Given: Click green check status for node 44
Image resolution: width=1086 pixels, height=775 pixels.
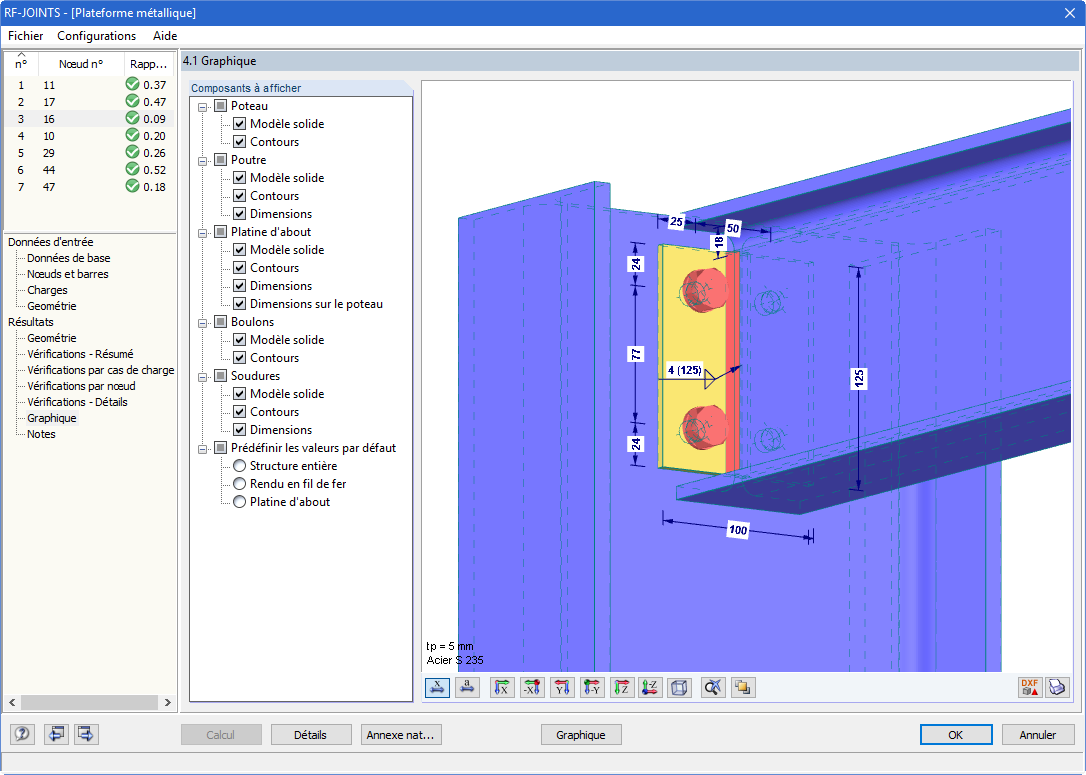Looking at the screenshot, I should 132,169.
